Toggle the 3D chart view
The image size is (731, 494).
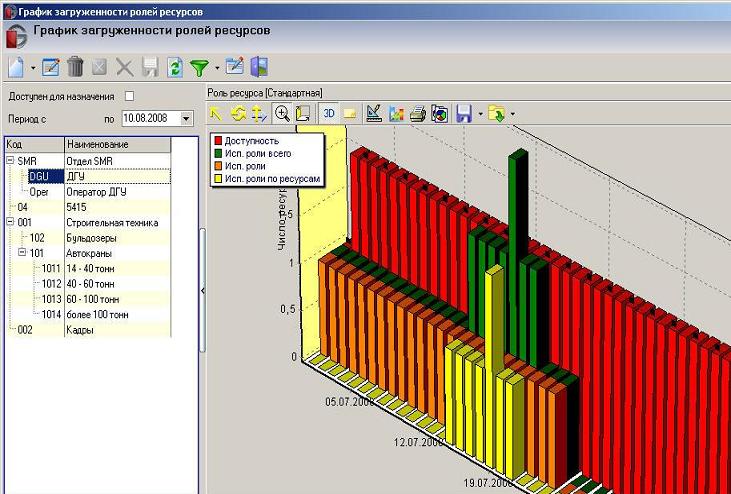[329, 113]
